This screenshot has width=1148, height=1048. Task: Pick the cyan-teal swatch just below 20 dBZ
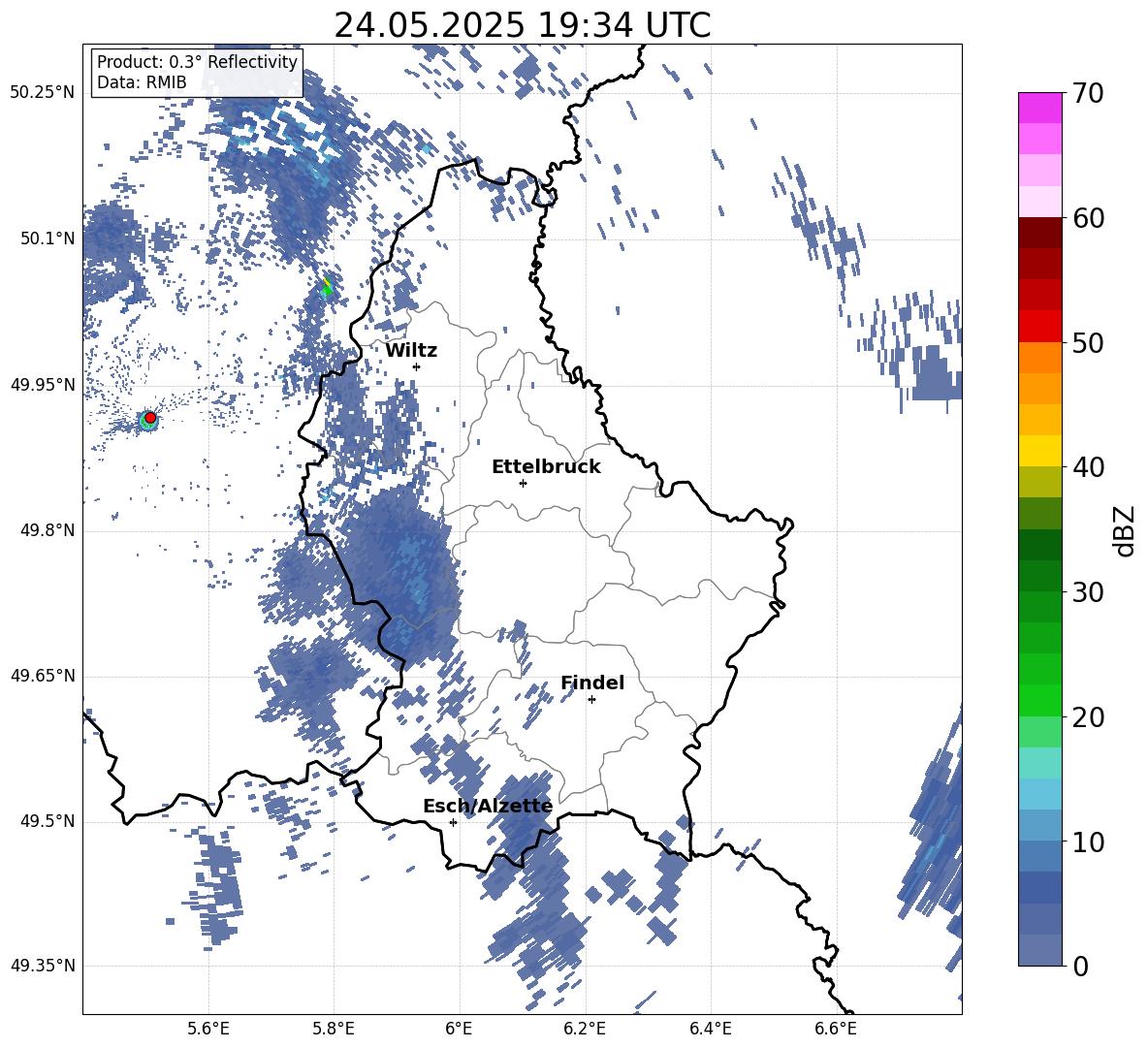tap(1039, 763)
